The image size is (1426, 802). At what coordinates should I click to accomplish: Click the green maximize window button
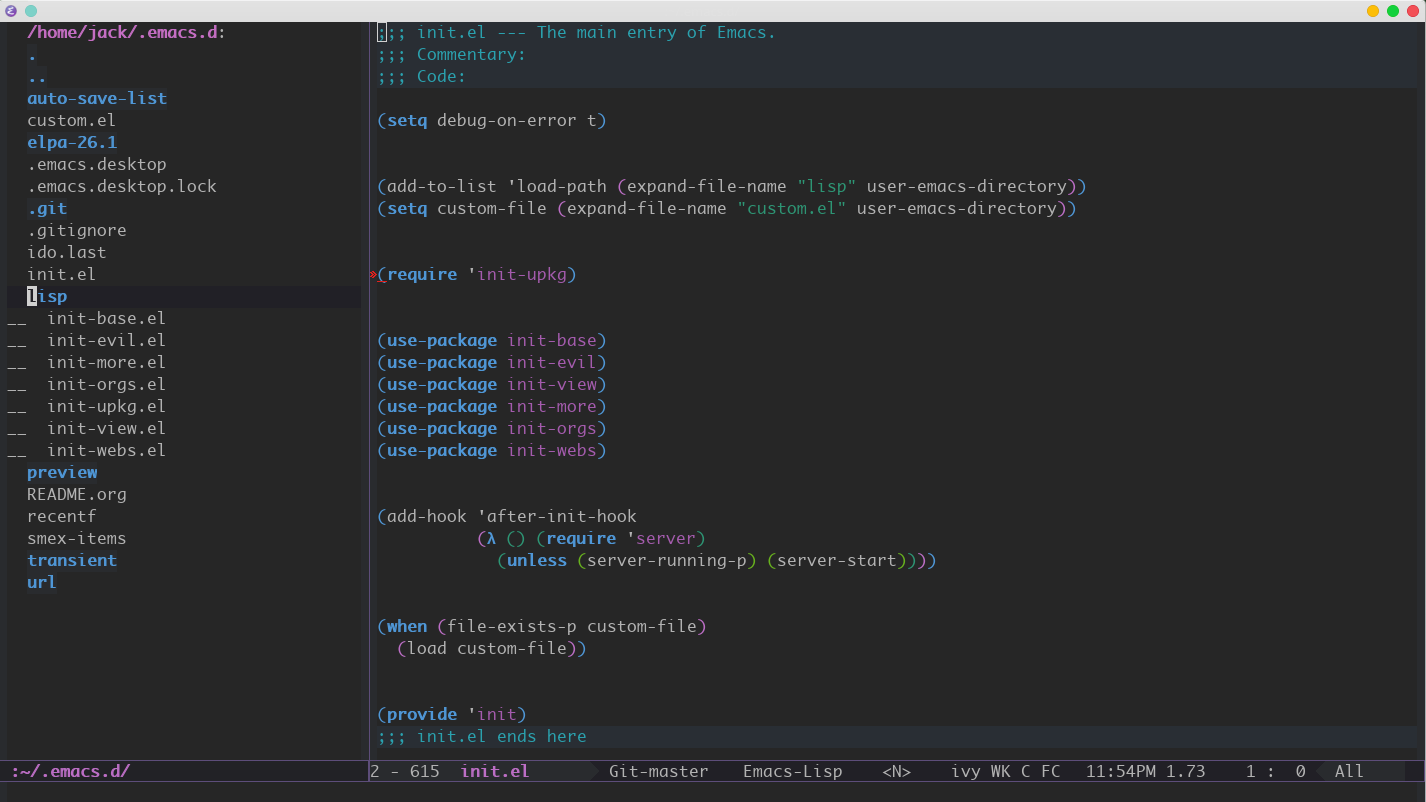tap(1393, 11)
